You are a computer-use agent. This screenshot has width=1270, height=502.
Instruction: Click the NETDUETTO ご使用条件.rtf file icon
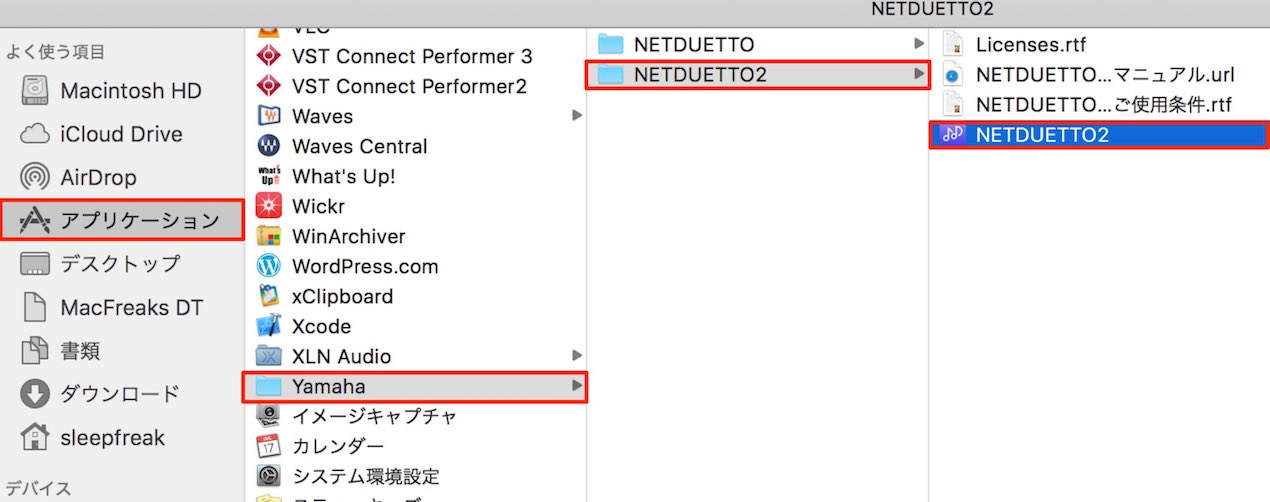(953, 104)
